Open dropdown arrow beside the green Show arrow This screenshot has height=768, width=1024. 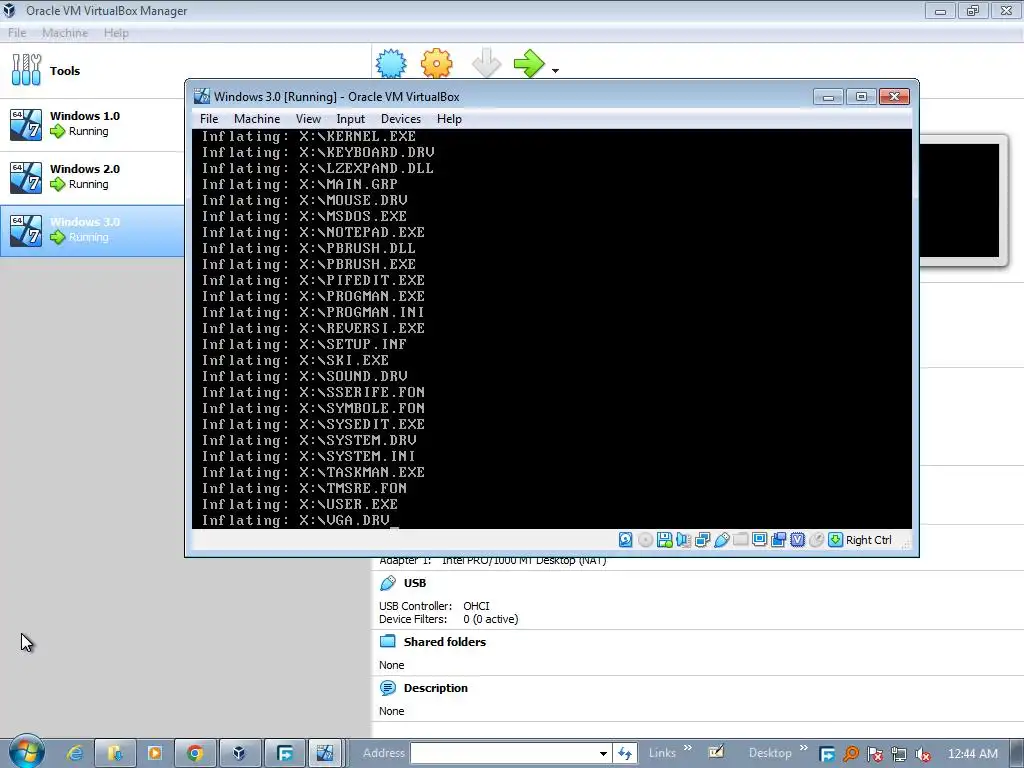pyautogui.click(x=555, y=71)
